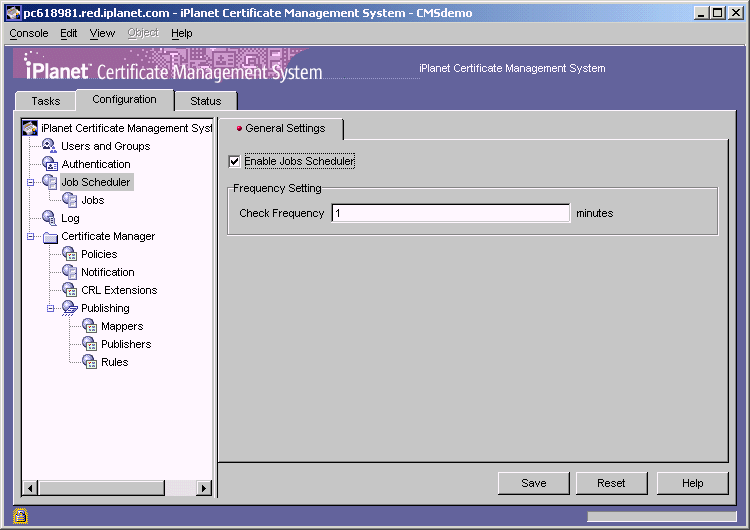The image size is (750, 530).
Task: Click the Check Frequency input field
Action: [x=451, y=213]
